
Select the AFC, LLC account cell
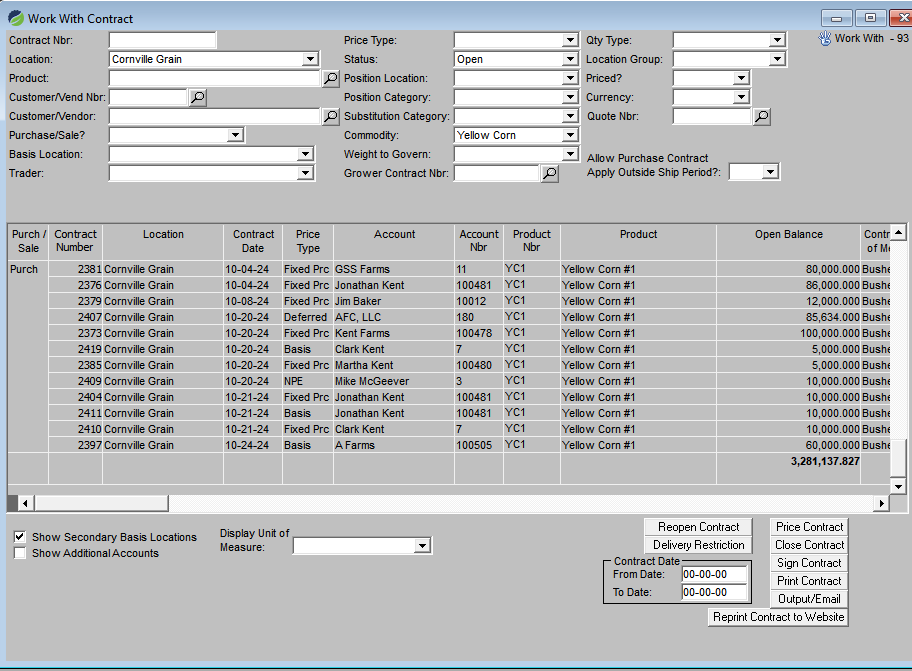click(394, 317)
